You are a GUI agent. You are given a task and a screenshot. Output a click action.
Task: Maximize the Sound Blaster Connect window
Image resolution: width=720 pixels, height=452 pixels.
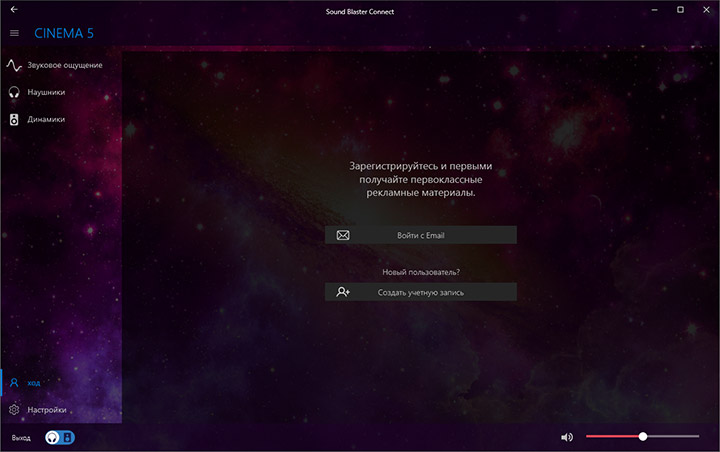[681, 10]
